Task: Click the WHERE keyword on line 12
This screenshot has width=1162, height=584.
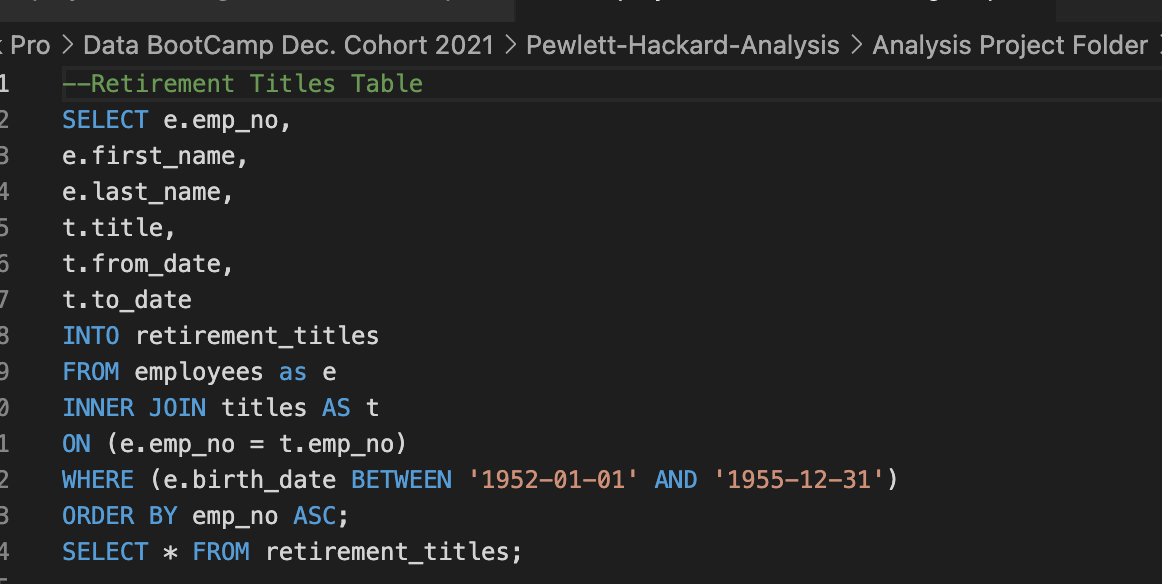Action: coord(97,479)
